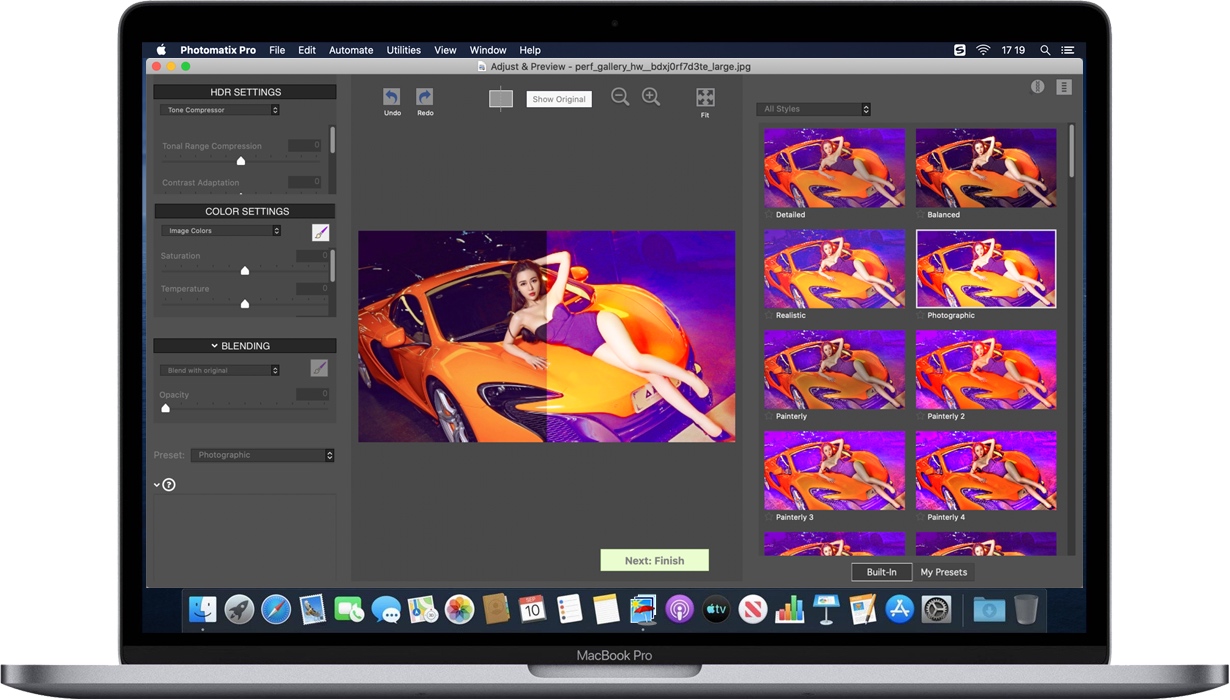Click the Undo icon
The width and height of the screenshot is (1230, 700).
pyautogui.click(x=391, y=97)
